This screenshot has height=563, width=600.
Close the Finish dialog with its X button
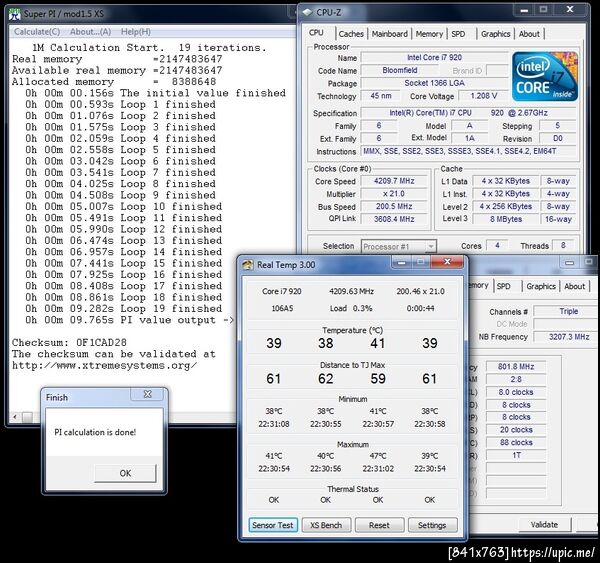coord(148,394)
